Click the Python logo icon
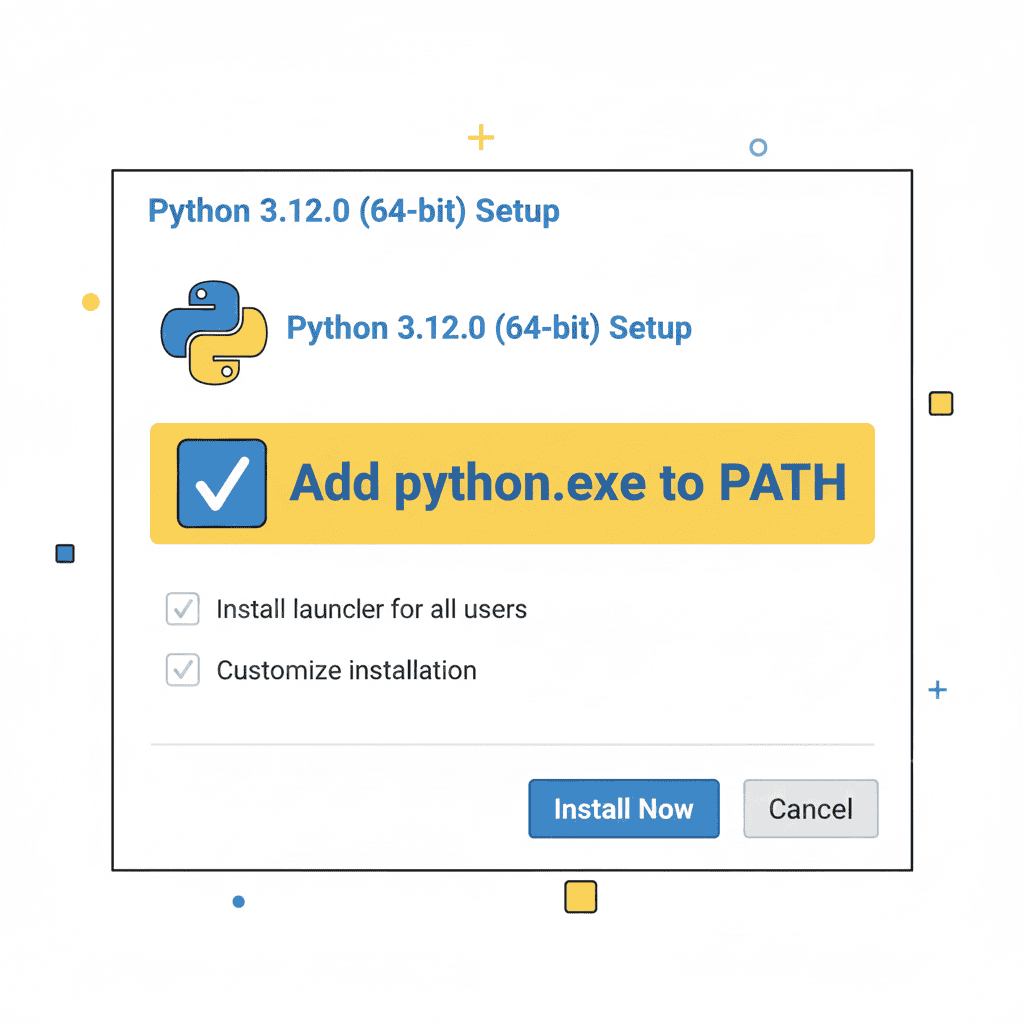 click(212, 330)
